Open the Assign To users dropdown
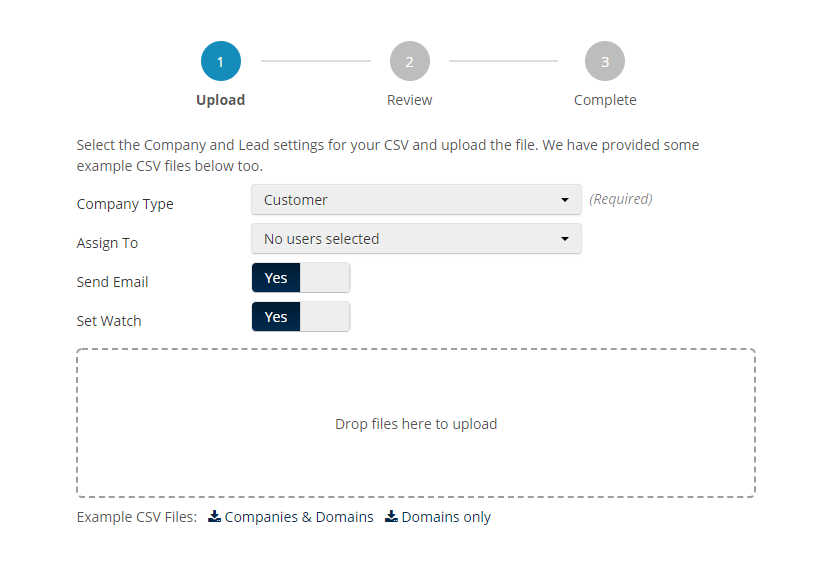Viewport: 828px width, 565px height. tap(415, 239)
